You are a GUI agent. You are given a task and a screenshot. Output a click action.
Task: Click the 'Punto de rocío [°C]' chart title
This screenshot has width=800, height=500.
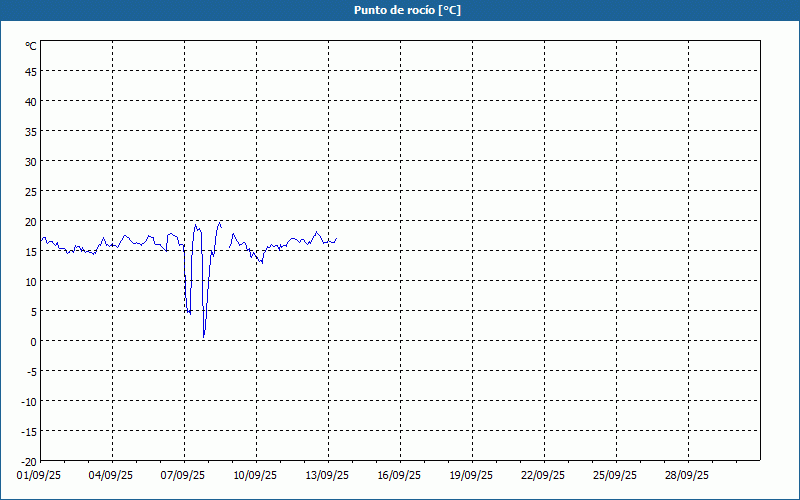[x=407, y=10]
